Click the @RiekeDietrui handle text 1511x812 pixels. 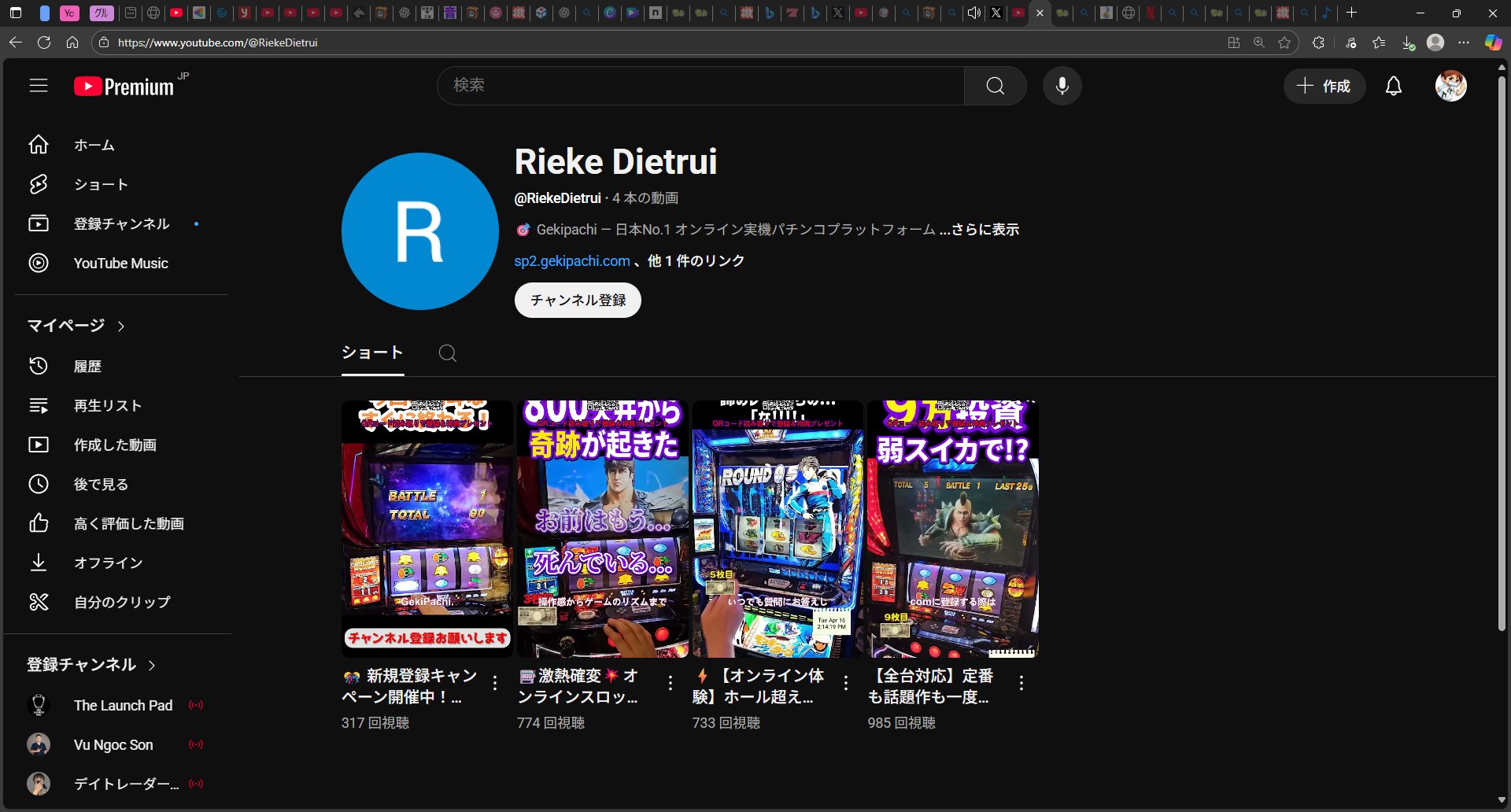558,198
